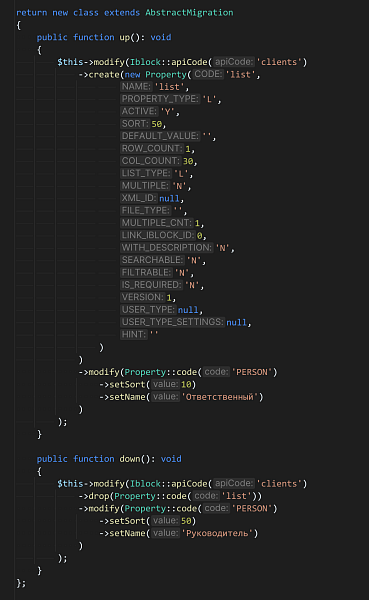This screenshot has width=369, height=600.
Task: Click null value after XML_ID:
Action: [x=169, y=198]
